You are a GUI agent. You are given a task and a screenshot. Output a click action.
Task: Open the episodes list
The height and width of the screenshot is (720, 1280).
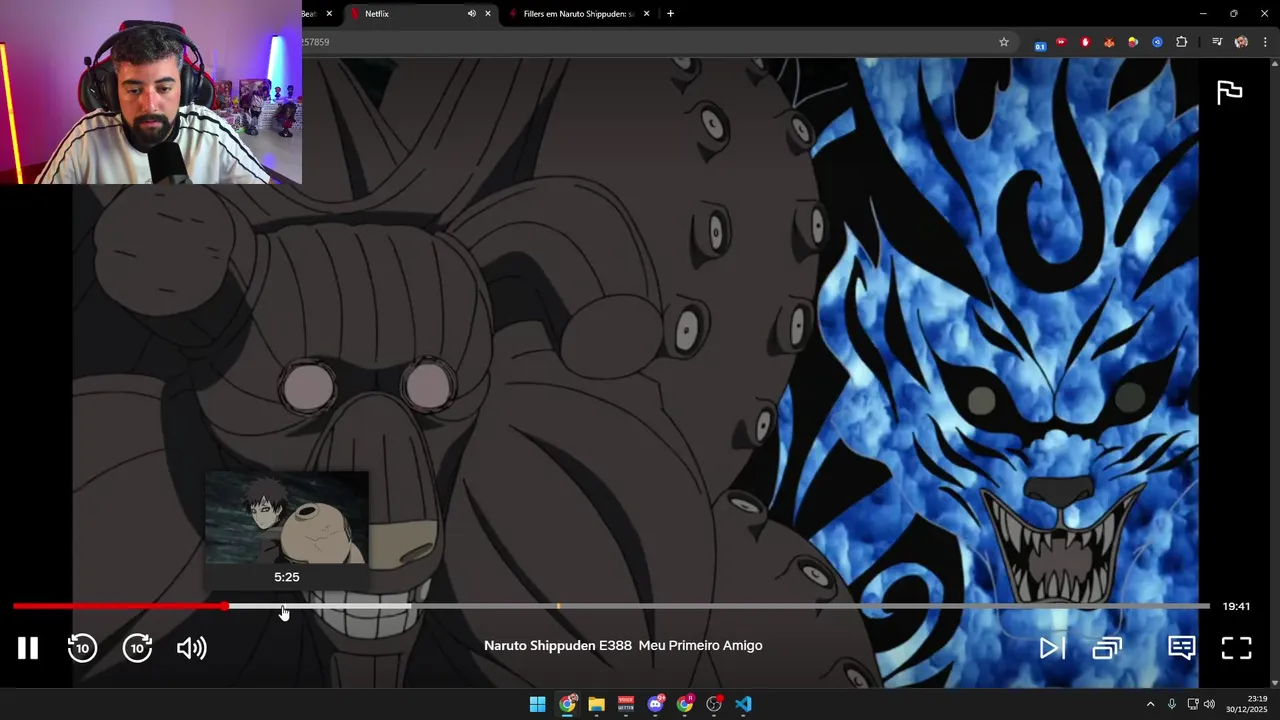1107,648
